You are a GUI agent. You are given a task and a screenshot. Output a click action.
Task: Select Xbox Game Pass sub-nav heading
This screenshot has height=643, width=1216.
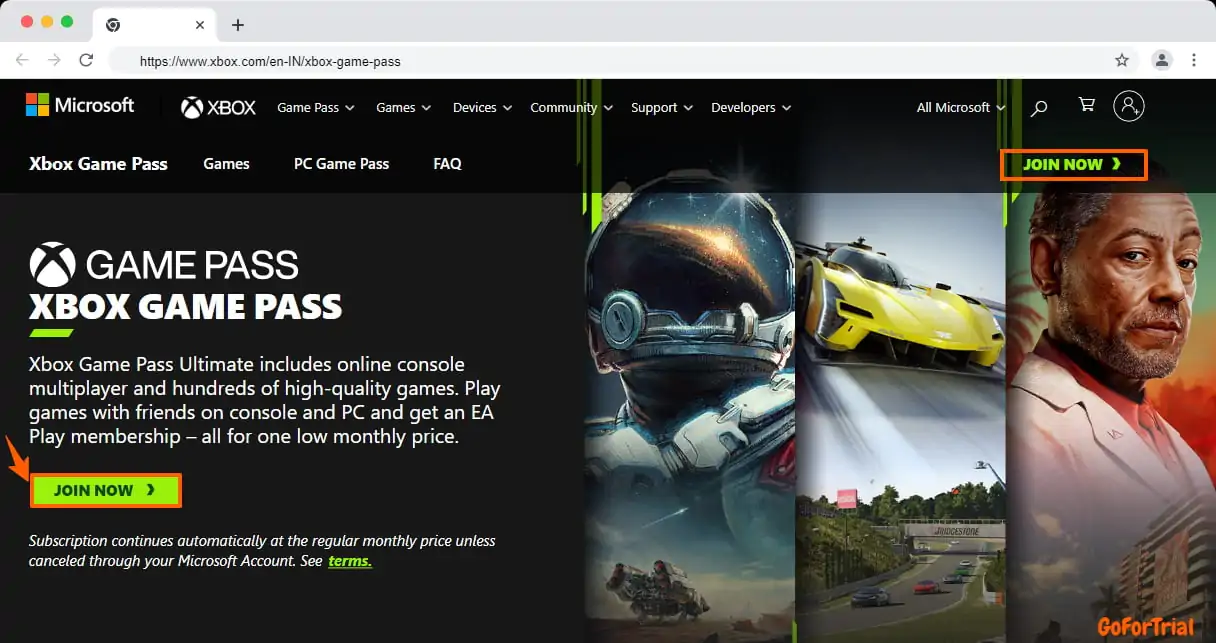pos(99,164)
